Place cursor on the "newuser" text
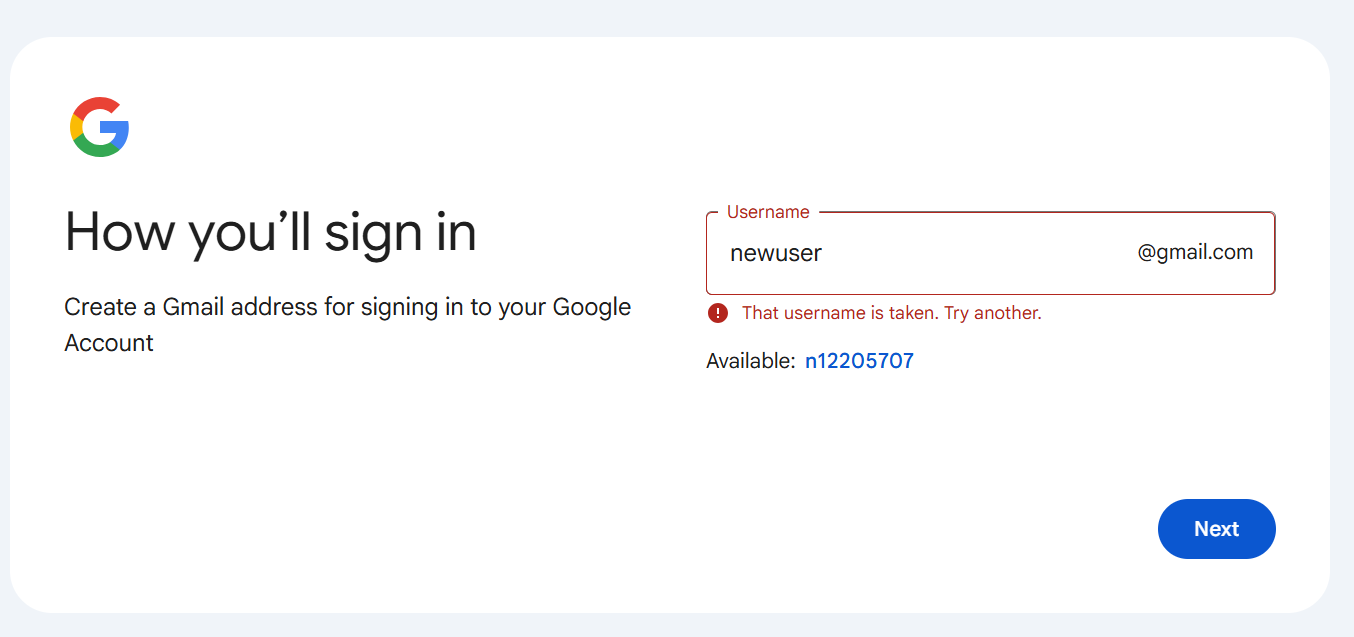This screenshot has width=1354, height=637. click(x=776, y=254)
